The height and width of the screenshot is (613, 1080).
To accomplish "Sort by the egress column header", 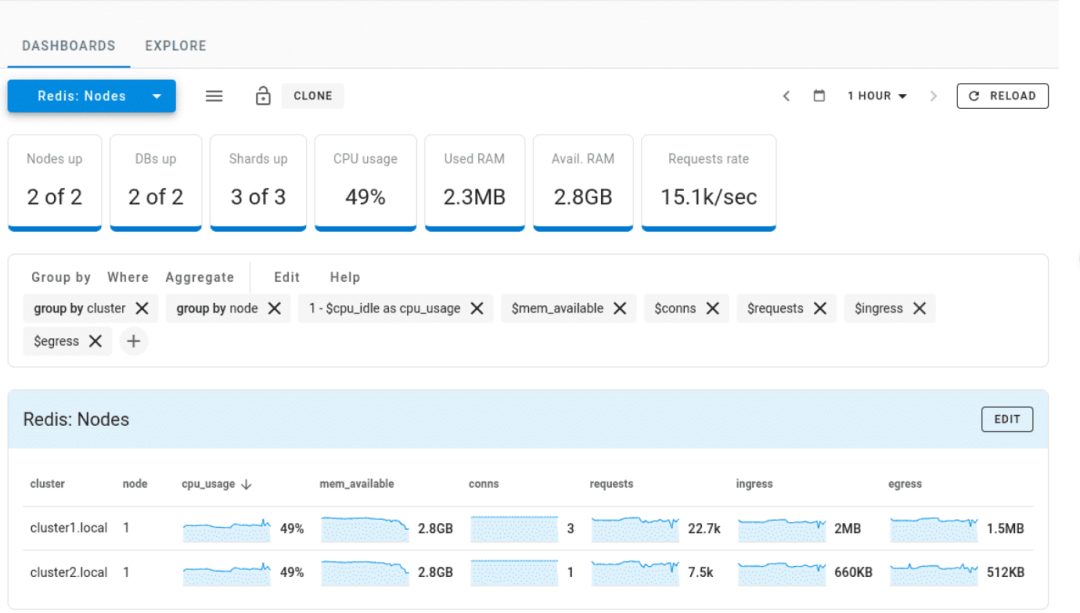I will tap(905, 484).
